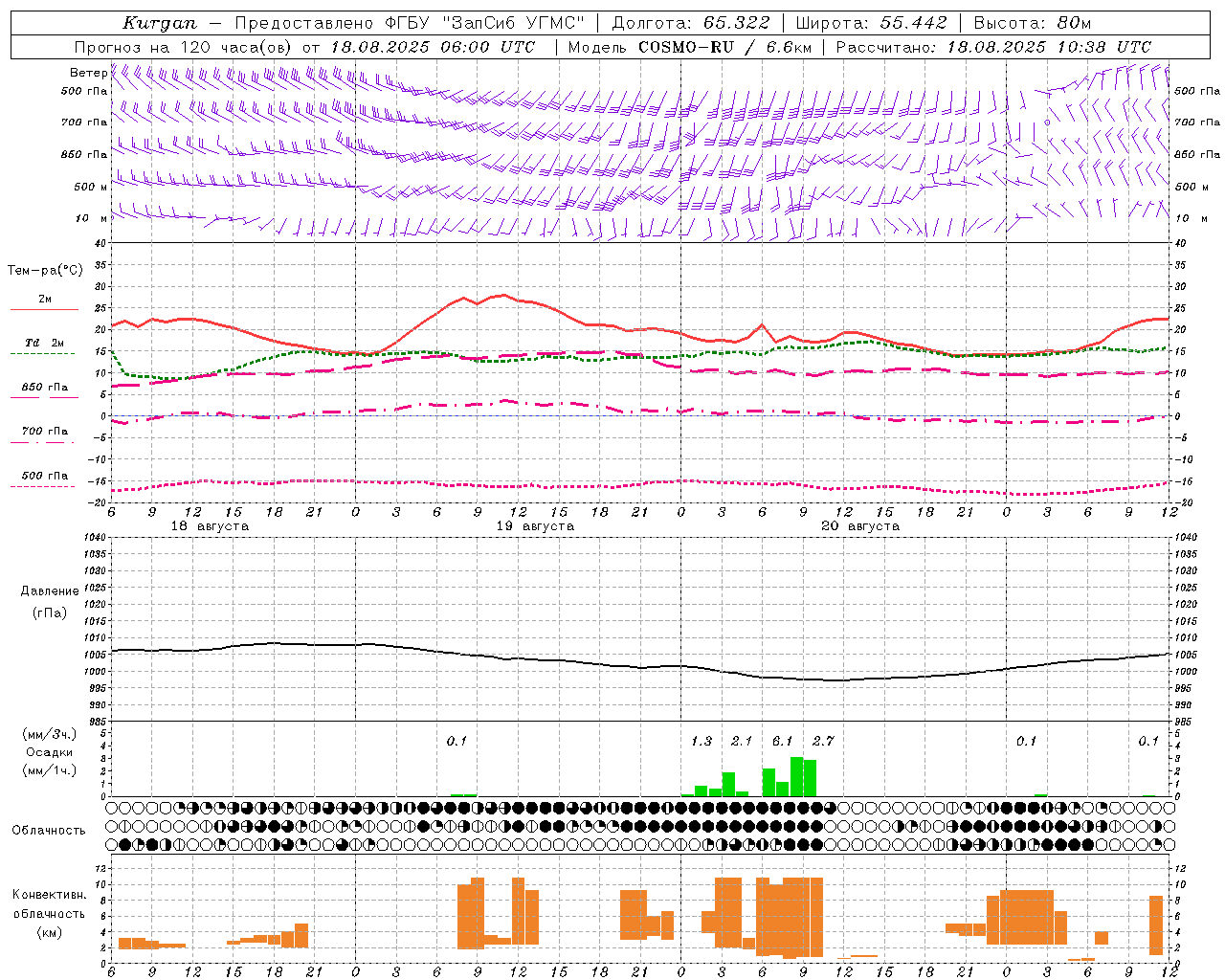Click the model name "COSMO-RU / 6.6км"

725,47
